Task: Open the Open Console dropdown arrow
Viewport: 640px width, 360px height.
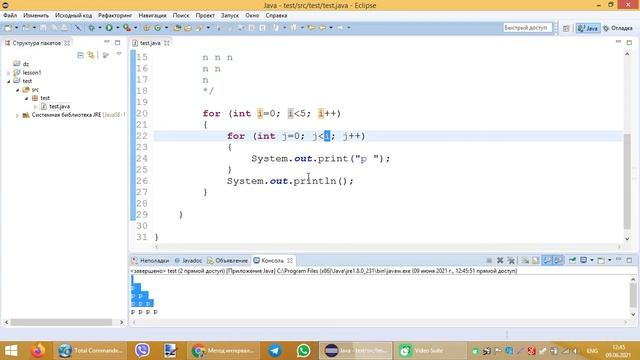Action: [x=610, y=260]
